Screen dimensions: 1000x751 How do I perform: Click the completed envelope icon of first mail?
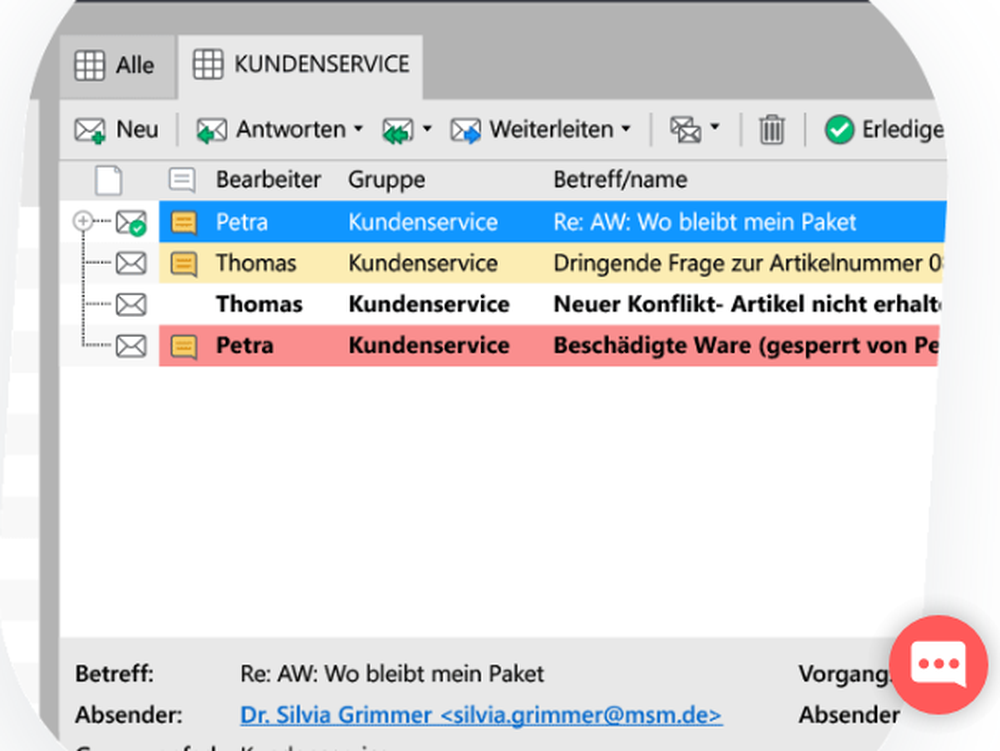click(x=131, y=222)
